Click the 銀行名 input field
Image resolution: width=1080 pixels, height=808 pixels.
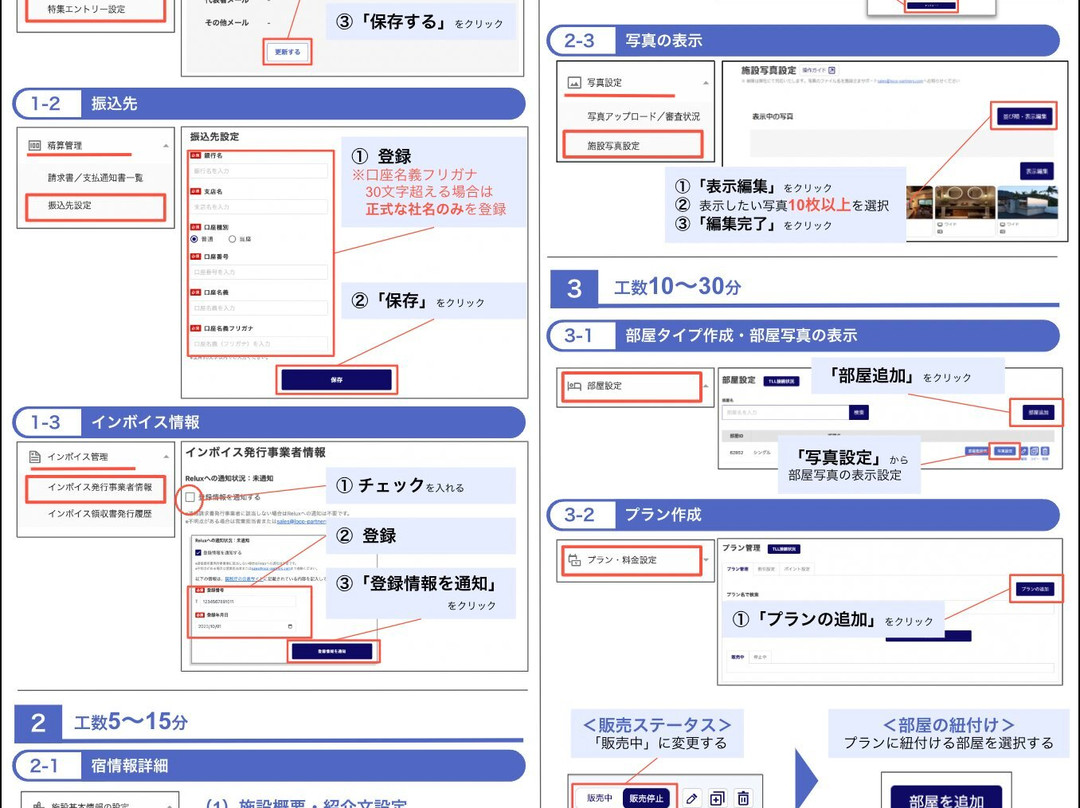258,171
